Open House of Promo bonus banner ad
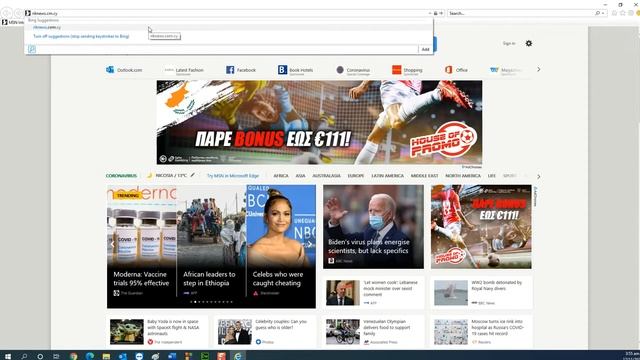This screenshot has width=640, height=360. click(319, 122)
